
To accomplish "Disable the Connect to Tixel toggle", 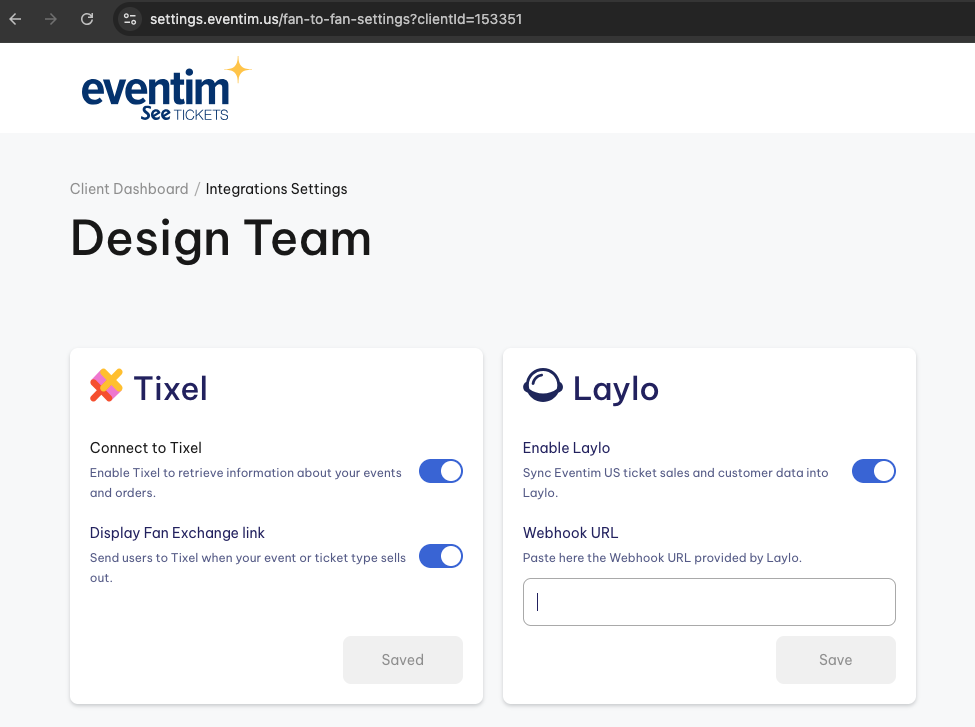I will [x=441, y=471].
